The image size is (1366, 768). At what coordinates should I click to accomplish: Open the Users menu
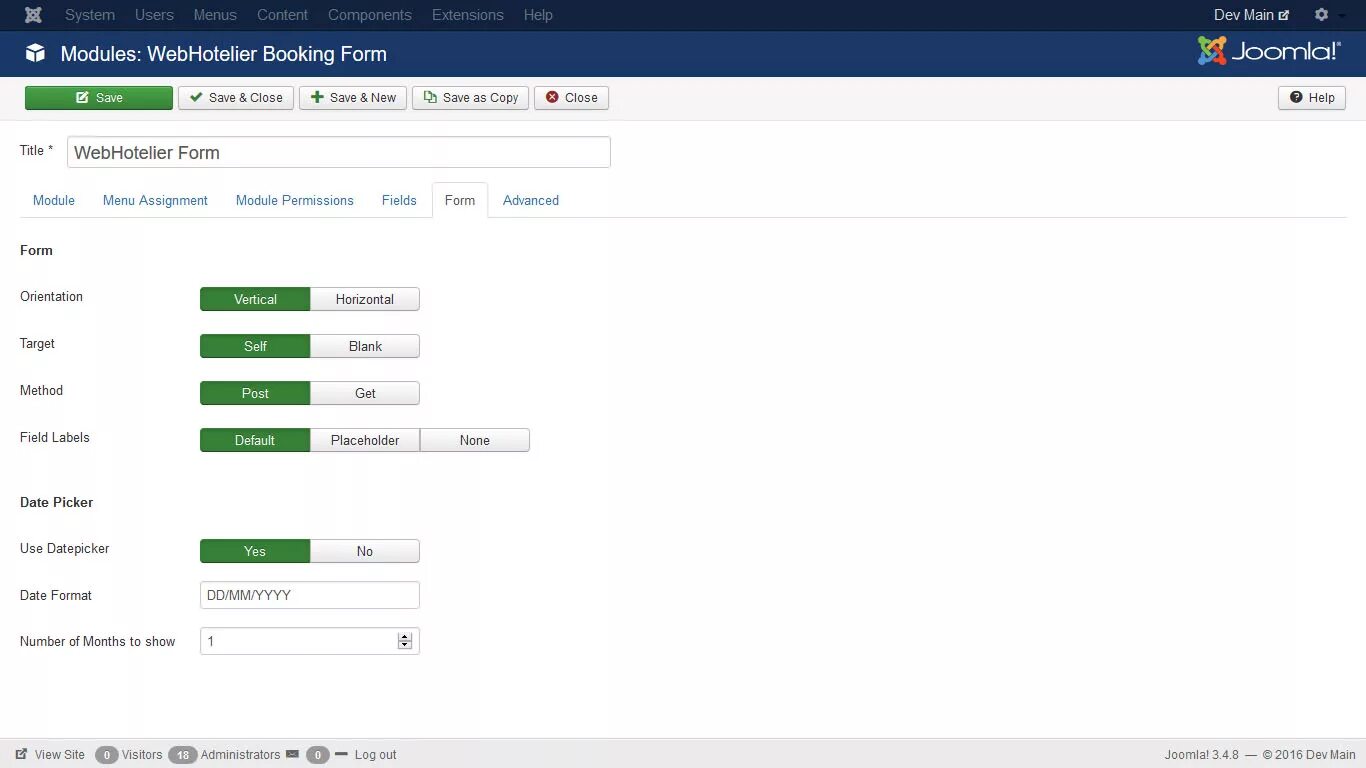tap(154, 15)
